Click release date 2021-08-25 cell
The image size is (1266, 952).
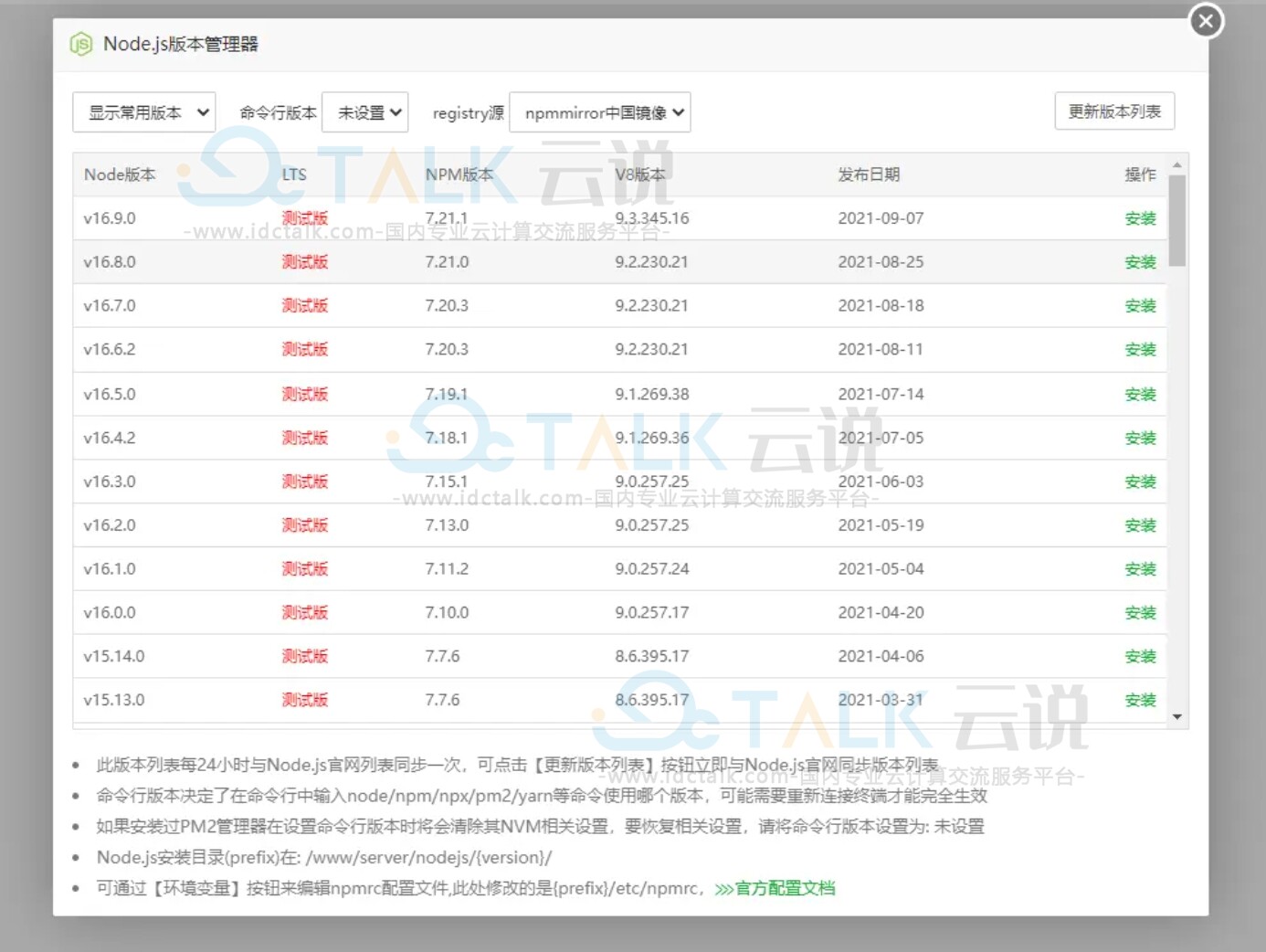tap(881, 262)
